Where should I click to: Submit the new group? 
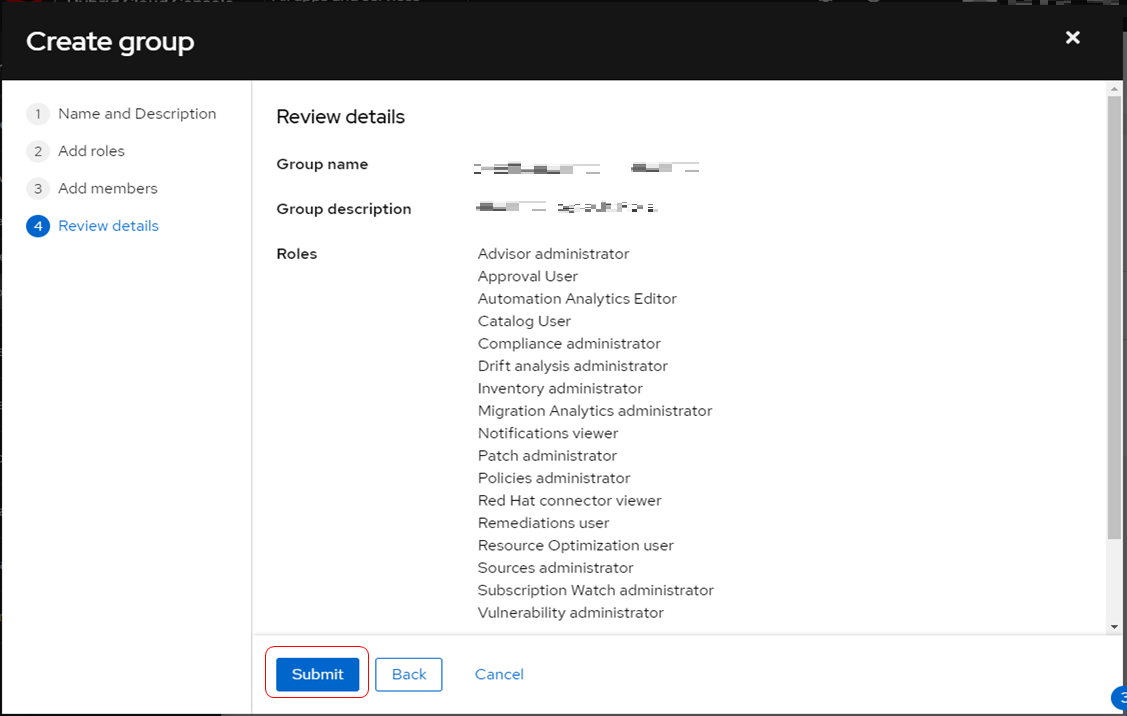tap(317, 674)
